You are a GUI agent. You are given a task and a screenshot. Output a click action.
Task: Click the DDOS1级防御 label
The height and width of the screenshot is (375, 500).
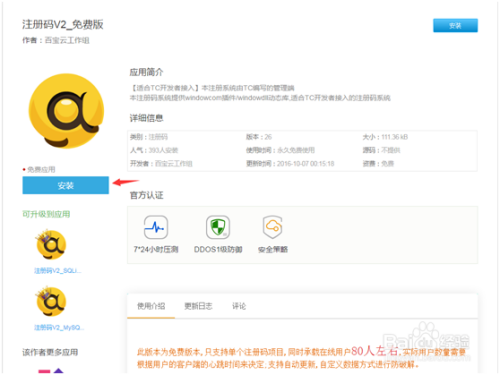tap(218, 249)
